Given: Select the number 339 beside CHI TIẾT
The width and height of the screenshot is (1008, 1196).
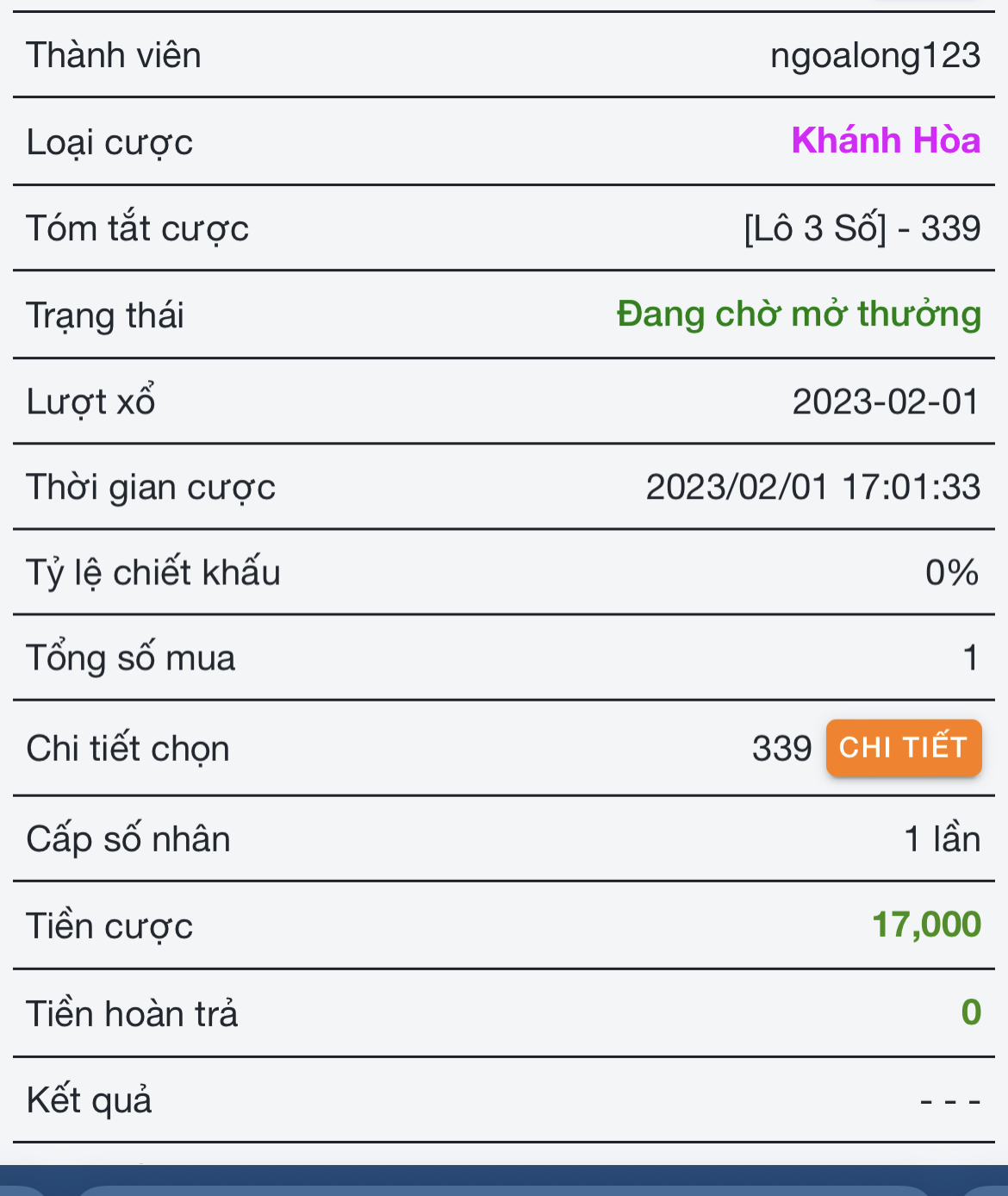Looking at the screenshot, I should point(782,748).
